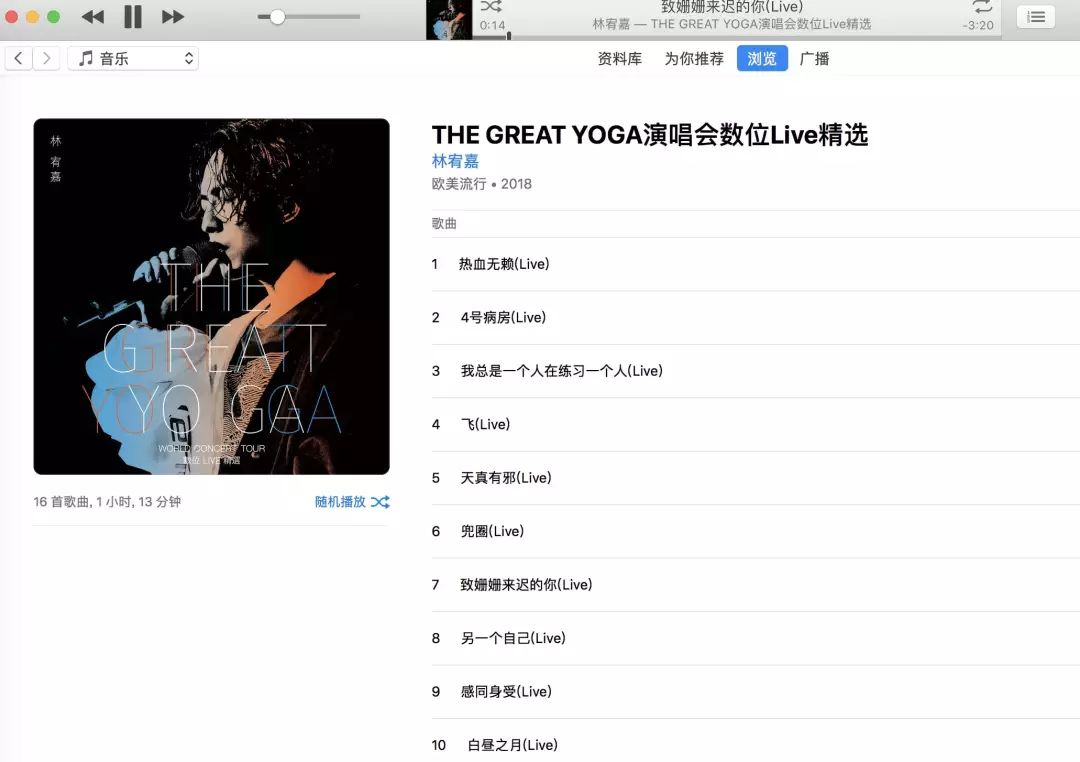Go back with the left chevron
Screen dimensions: 1080x762
coord(19,59)
